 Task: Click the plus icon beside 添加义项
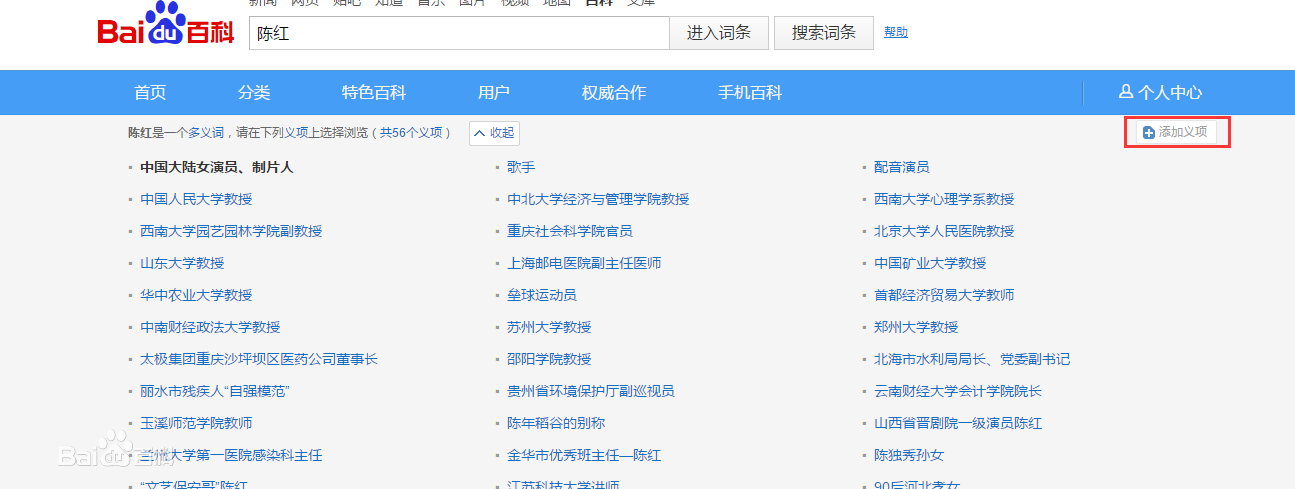click(1149, 132)
